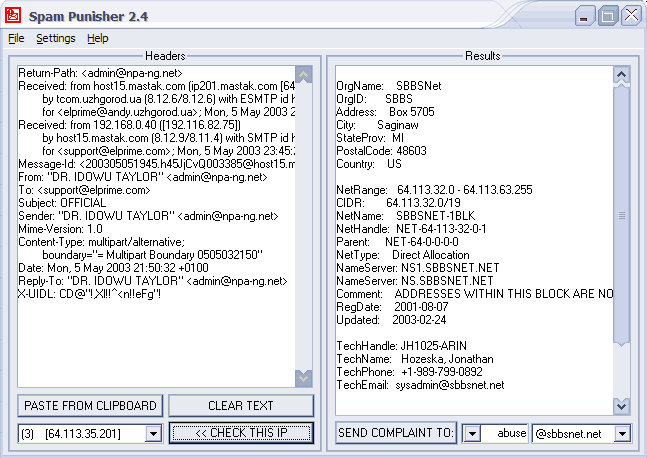Click the PostalCode: 48603 line
The image size is (647, 458).
tap(381, 151)
